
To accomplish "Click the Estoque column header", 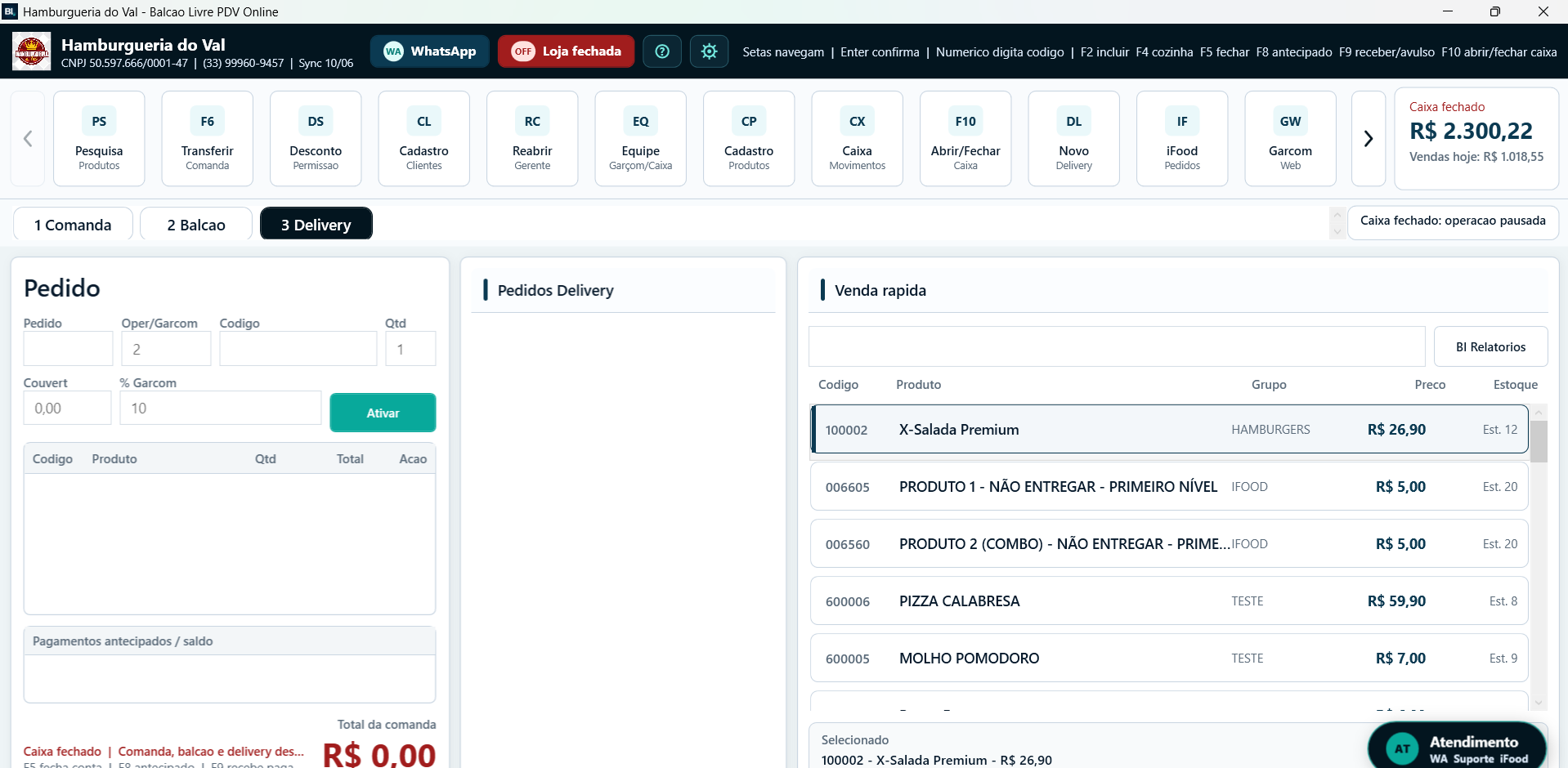I will tap(1515, 385).
